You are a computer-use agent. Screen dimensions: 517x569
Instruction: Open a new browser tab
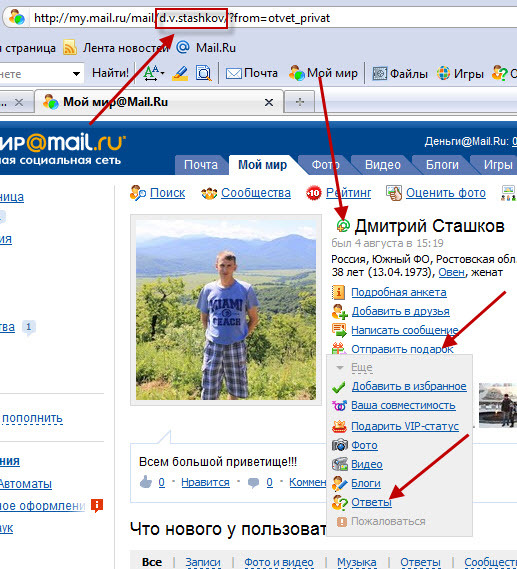point(300,102)
